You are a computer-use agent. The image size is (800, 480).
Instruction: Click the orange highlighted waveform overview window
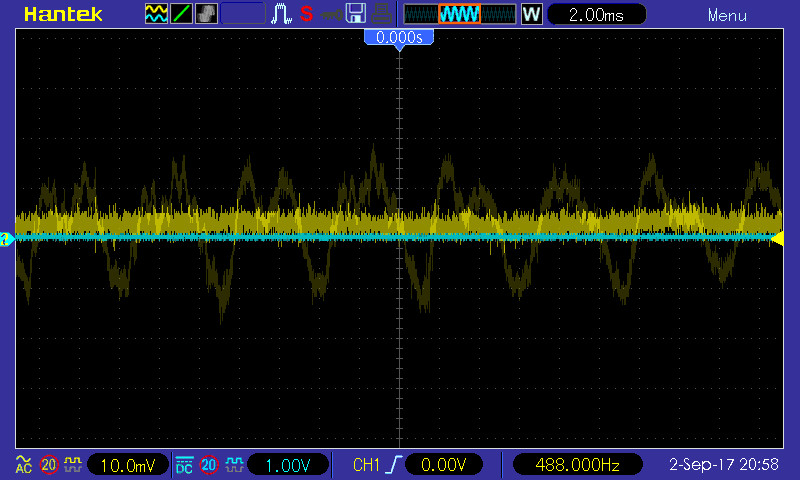[x=459, y=14]
